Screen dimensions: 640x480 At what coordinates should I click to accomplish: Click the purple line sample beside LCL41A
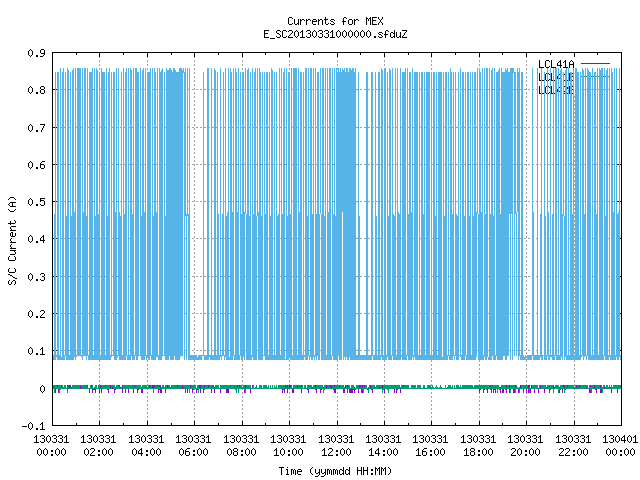[x=596, y=64]
